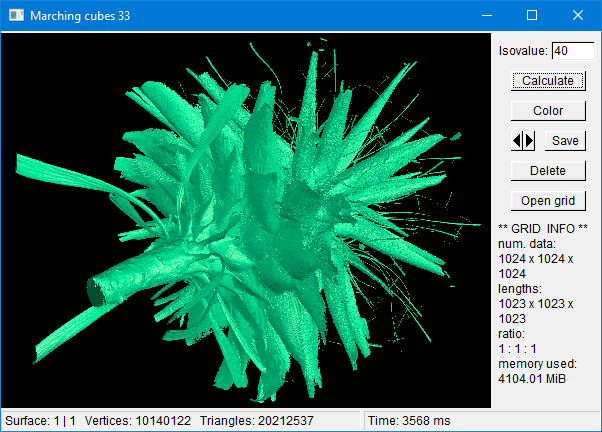
Task: Click the next surface right arrow
Action: [530, 141]
